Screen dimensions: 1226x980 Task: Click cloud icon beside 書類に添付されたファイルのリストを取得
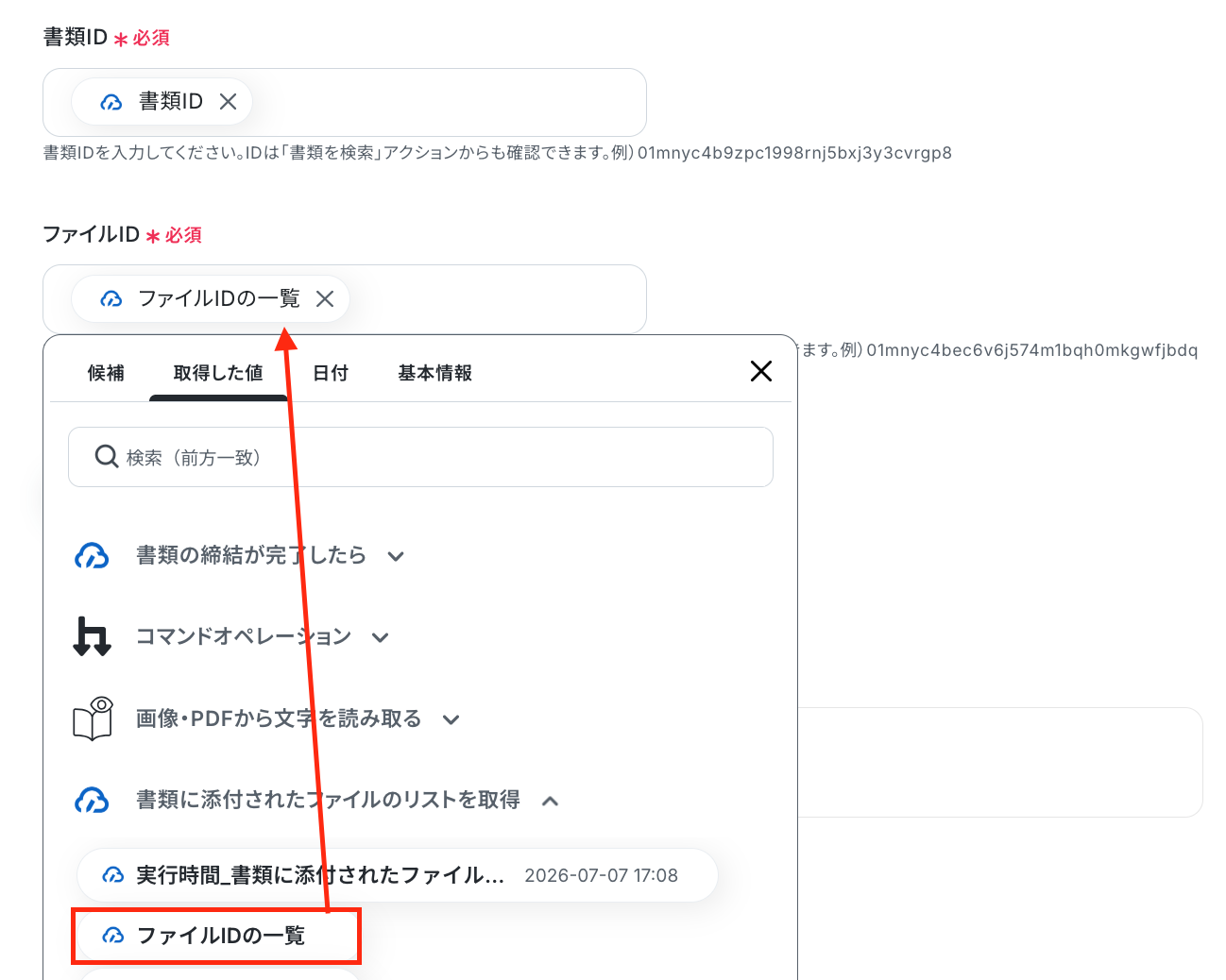92,801
